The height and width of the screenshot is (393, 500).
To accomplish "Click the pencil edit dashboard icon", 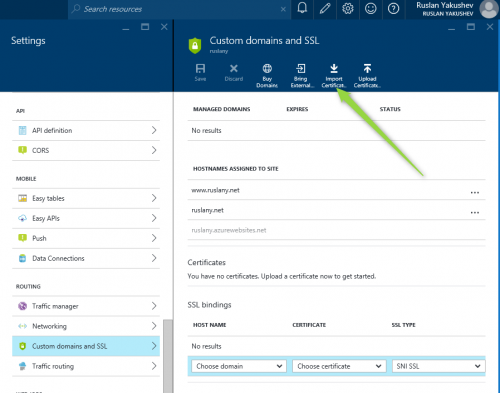I will tap(325, 8).
